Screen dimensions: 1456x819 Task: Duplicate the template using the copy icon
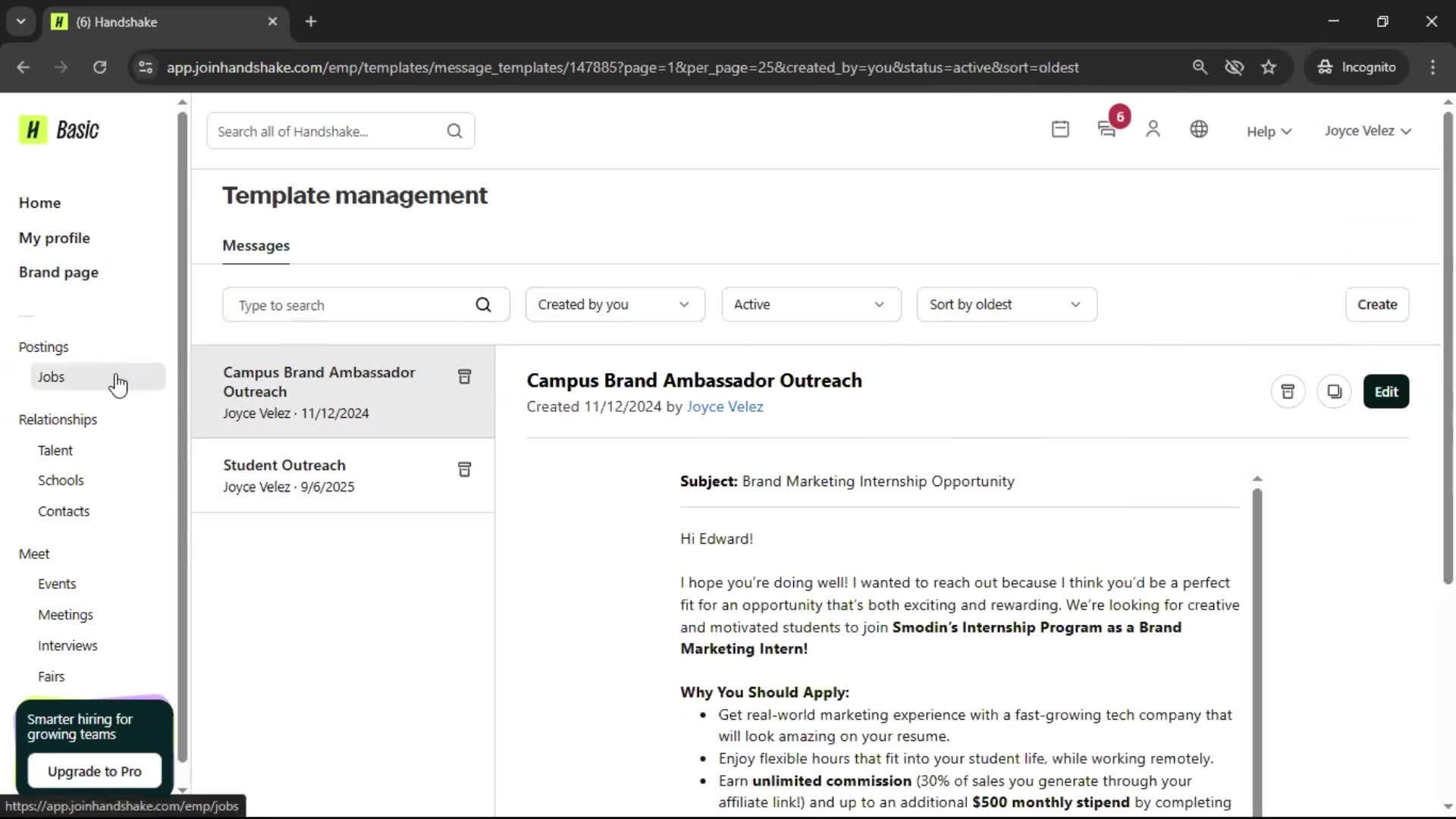1334,391
